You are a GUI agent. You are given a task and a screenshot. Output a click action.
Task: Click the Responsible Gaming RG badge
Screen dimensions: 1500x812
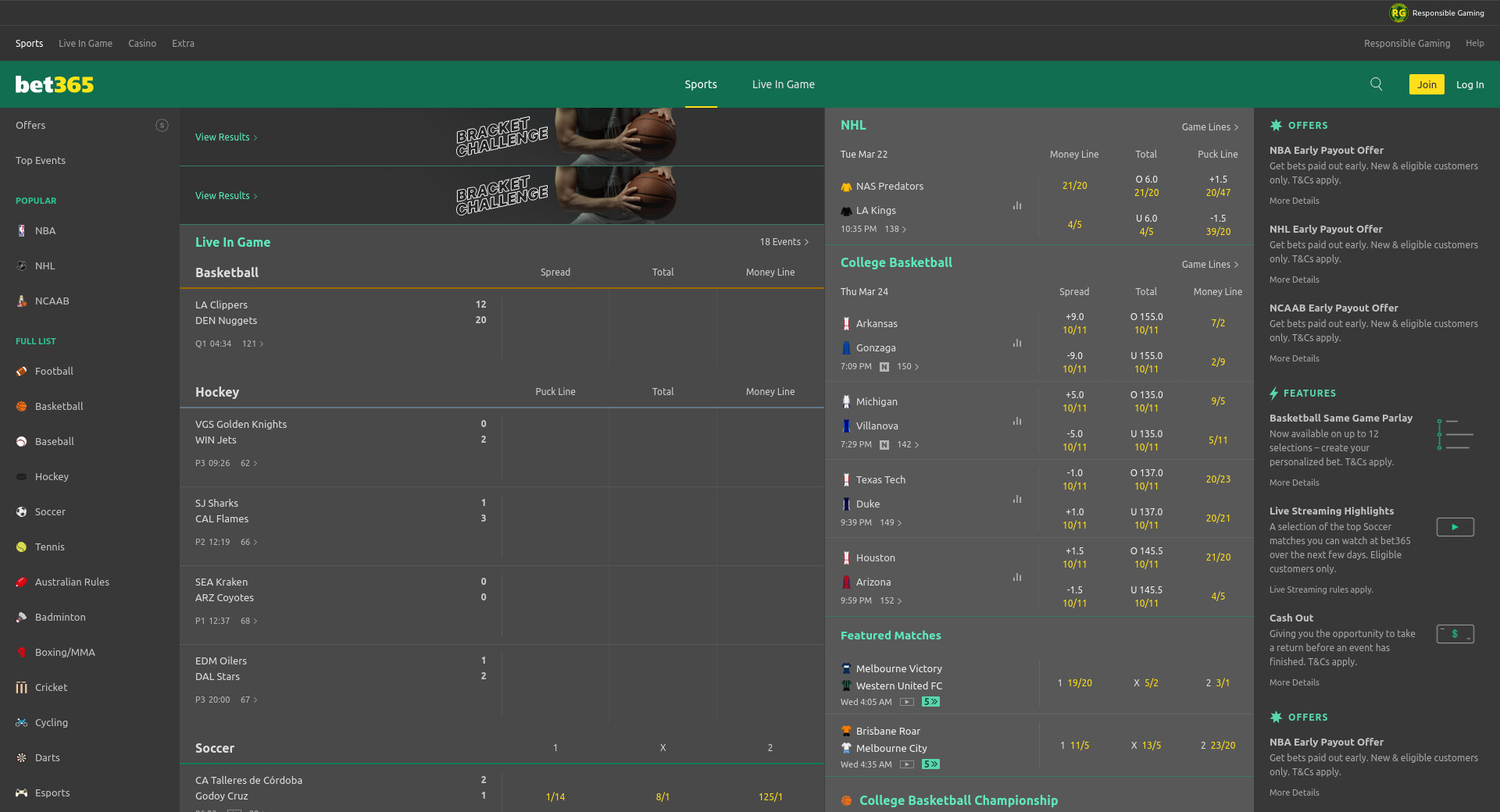tap(1398, 12)
